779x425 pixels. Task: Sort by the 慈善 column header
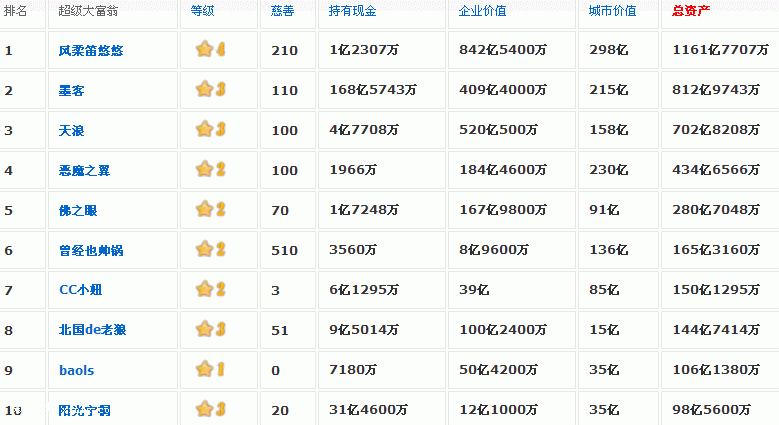(x=282, y=11)
